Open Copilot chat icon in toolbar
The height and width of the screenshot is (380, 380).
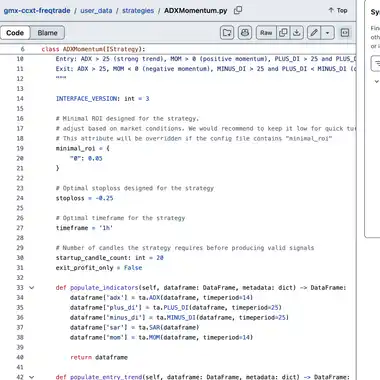[x=245, y=33]
